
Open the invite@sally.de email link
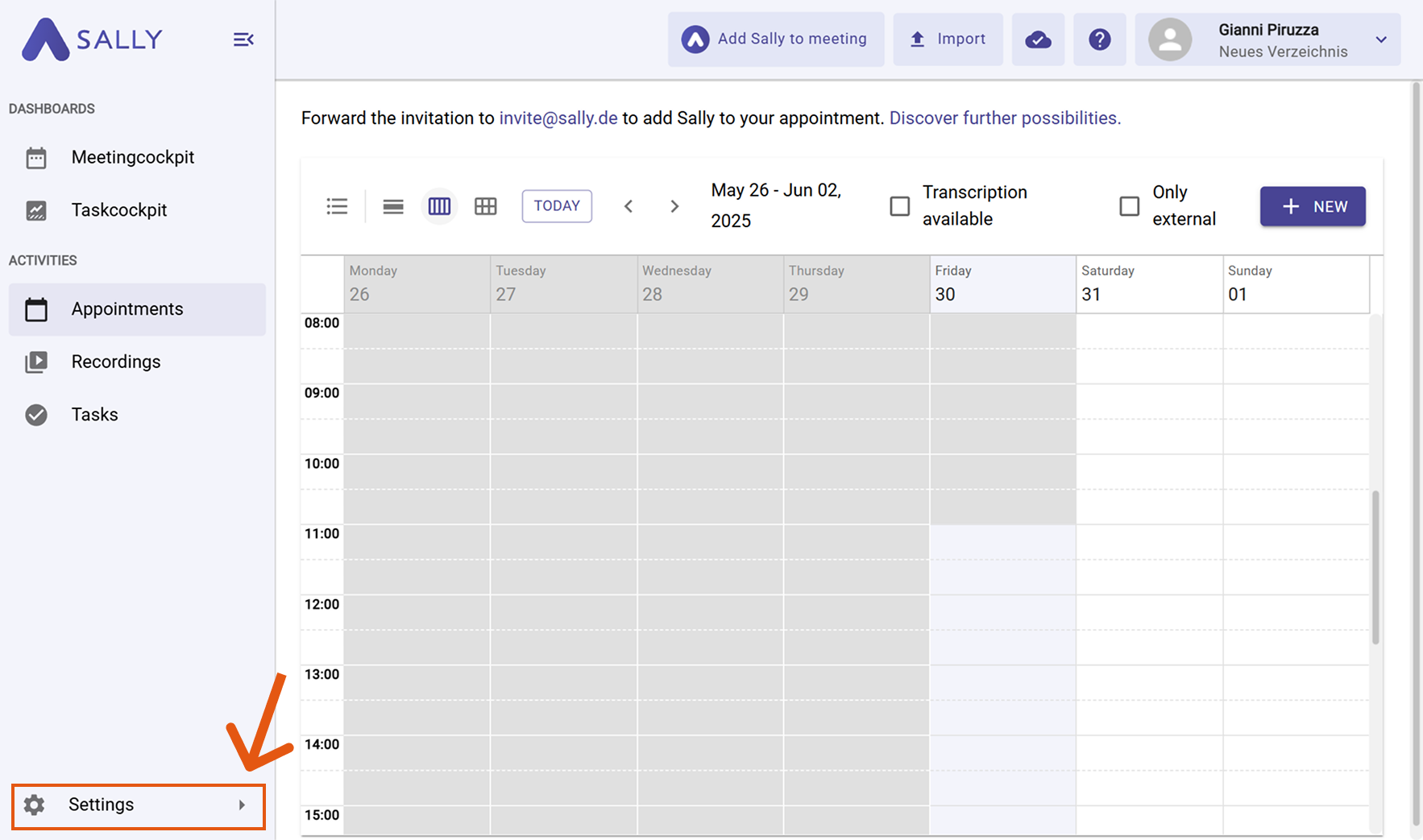coord(558,118)
